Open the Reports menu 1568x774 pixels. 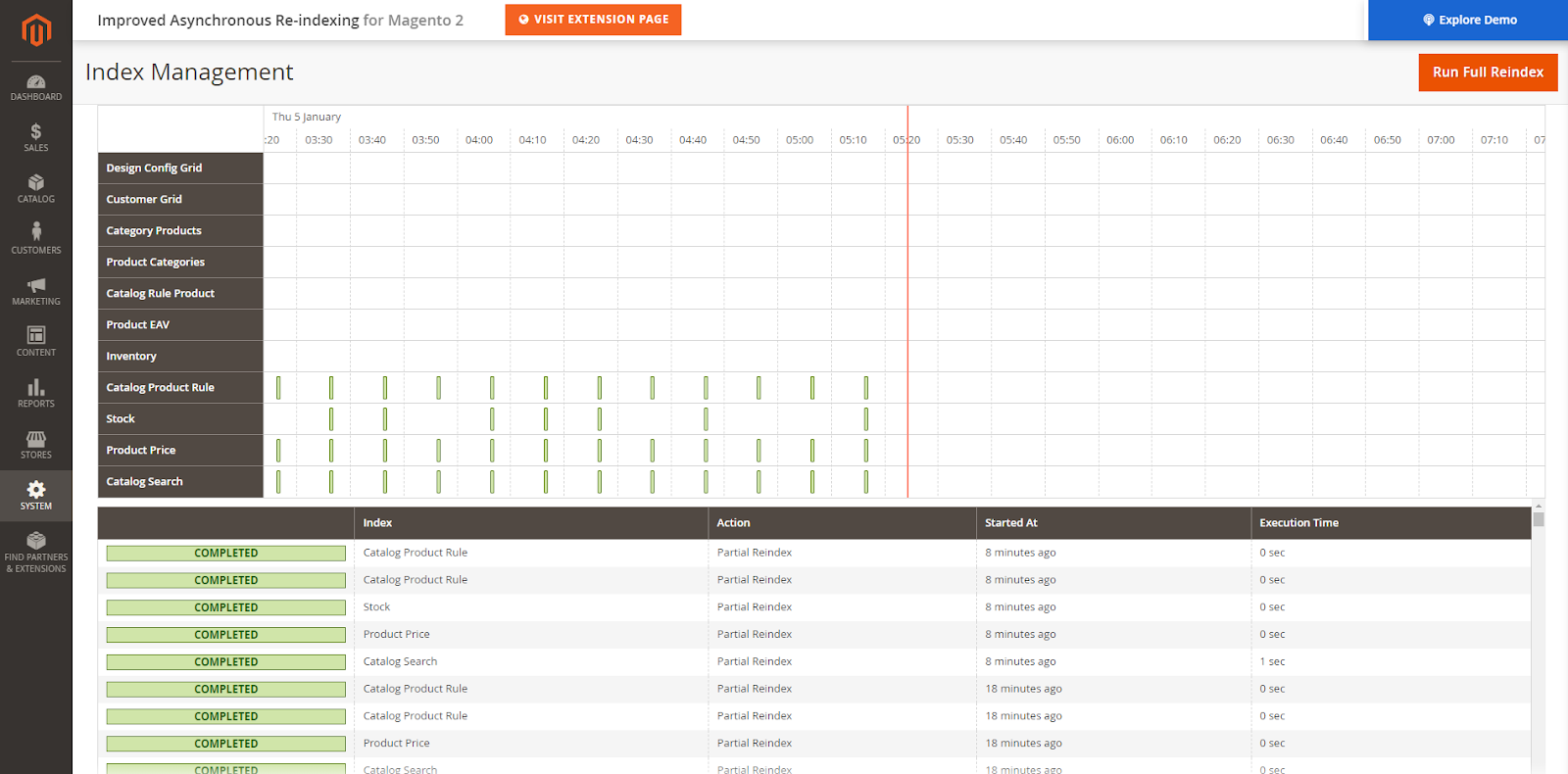pyautogui.click(x=36, y=394)
